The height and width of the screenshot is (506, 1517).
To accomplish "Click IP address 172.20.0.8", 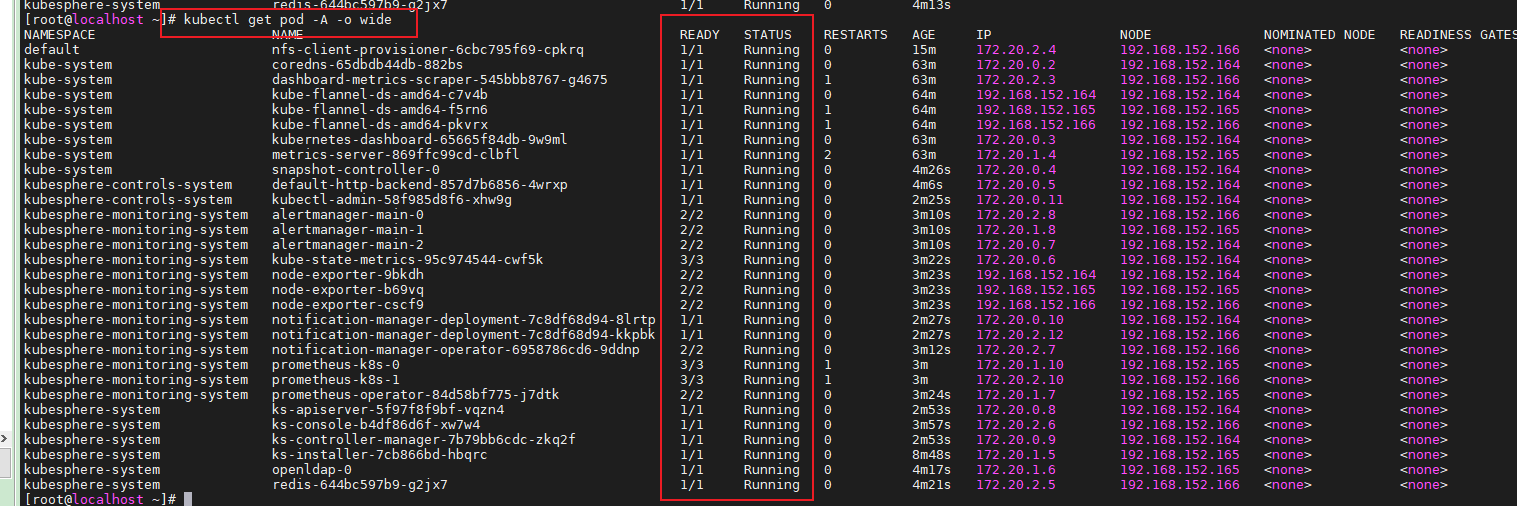I will [1016, 410].
